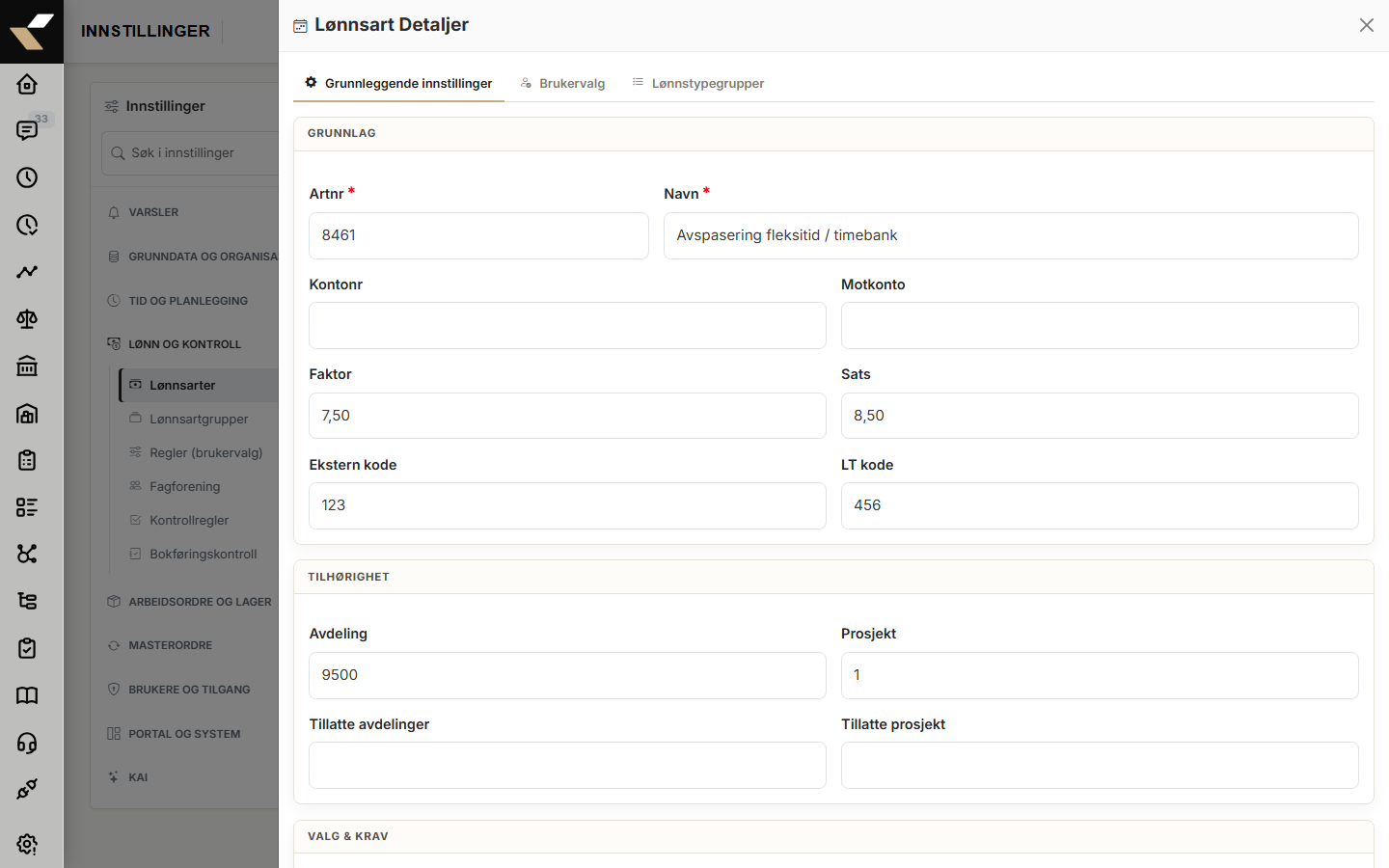
Task: Open the balance scale icon
Action: (27, 319)
